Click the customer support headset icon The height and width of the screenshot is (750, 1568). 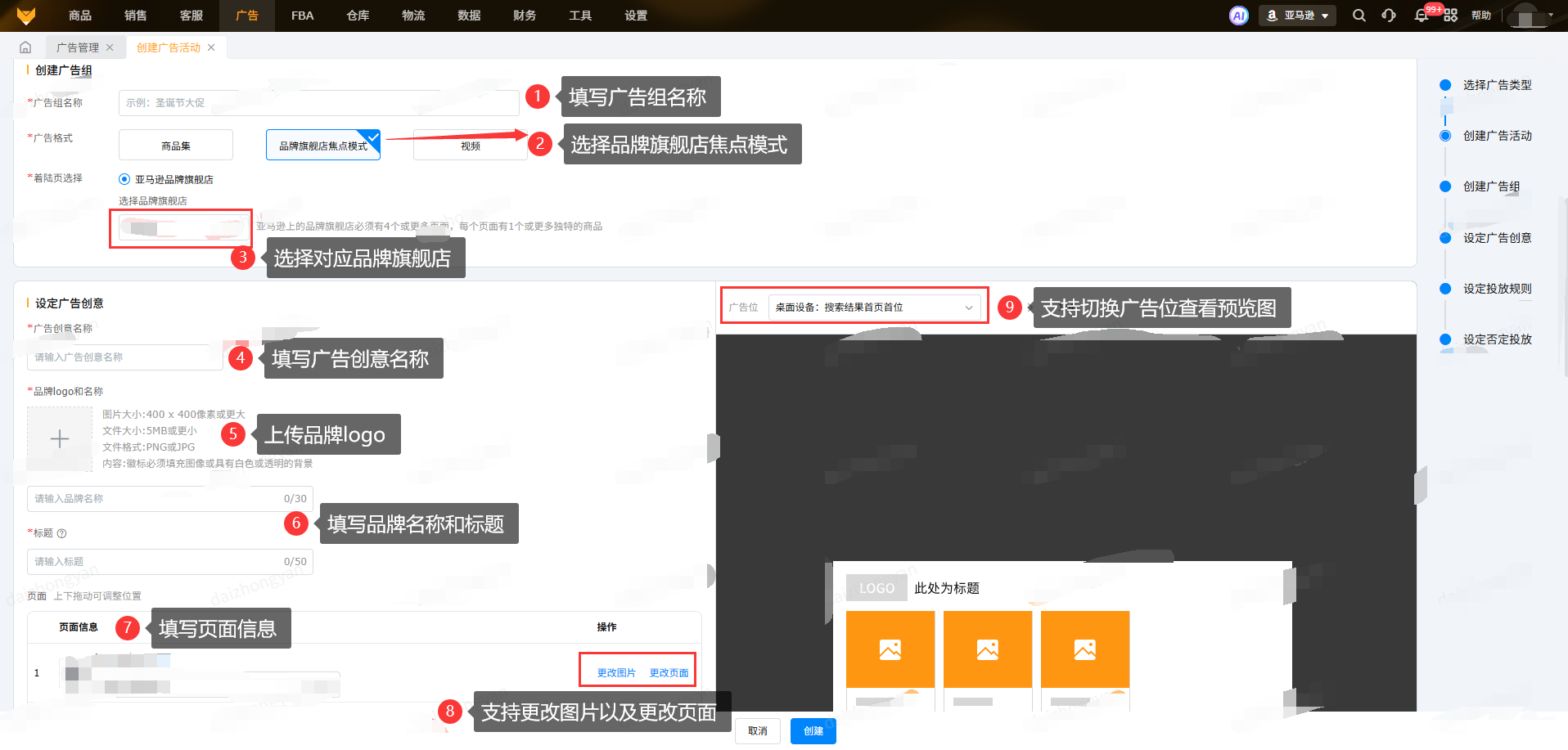click(1389, 16)
